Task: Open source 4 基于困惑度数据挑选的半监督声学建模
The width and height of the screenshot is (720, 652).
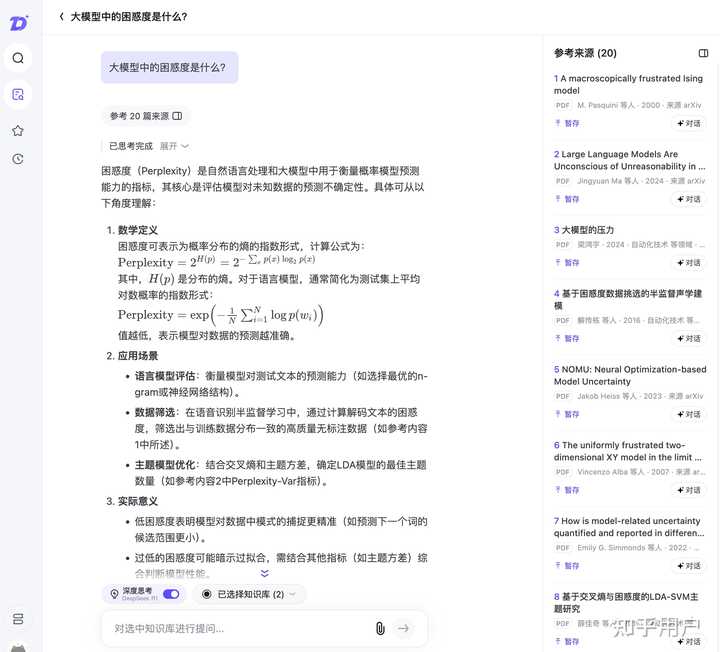Action: 628,299
